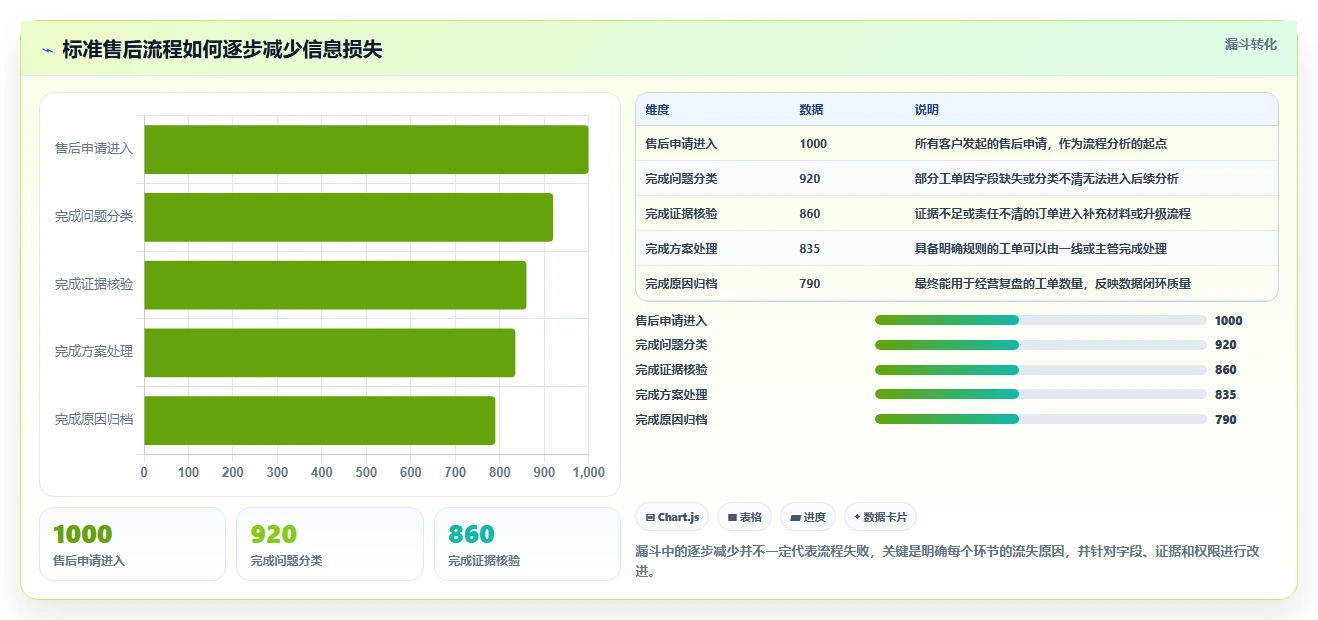The width and height of the screenshot is (1318, 620).
Task: Click the x-axis label 1,000
Action: click(588, 472)
